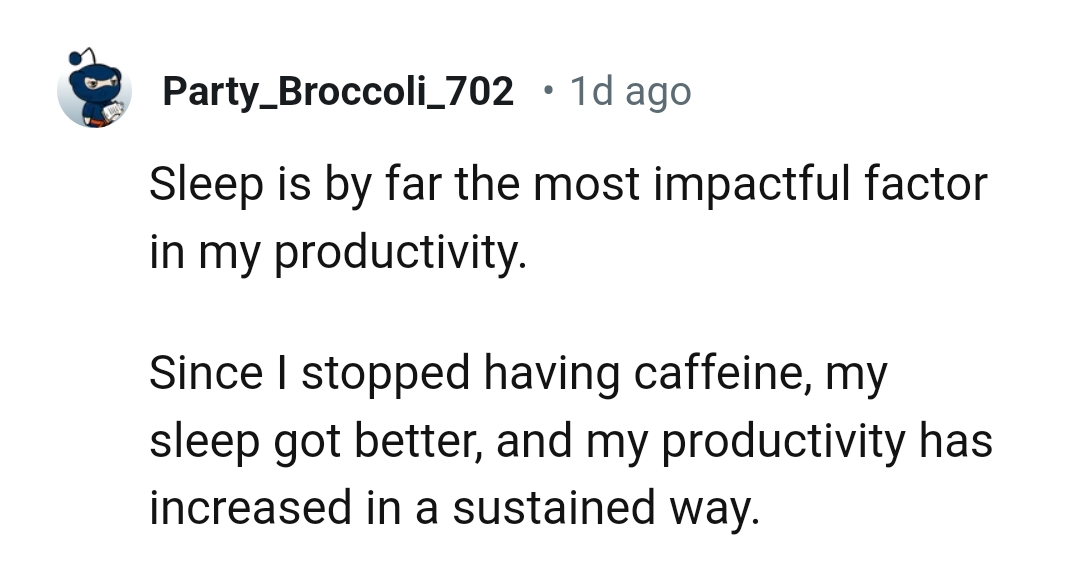The image size is (1080, 574).
Task: Click the word "stopped" in the second paragraph
Action: point(386,374)
